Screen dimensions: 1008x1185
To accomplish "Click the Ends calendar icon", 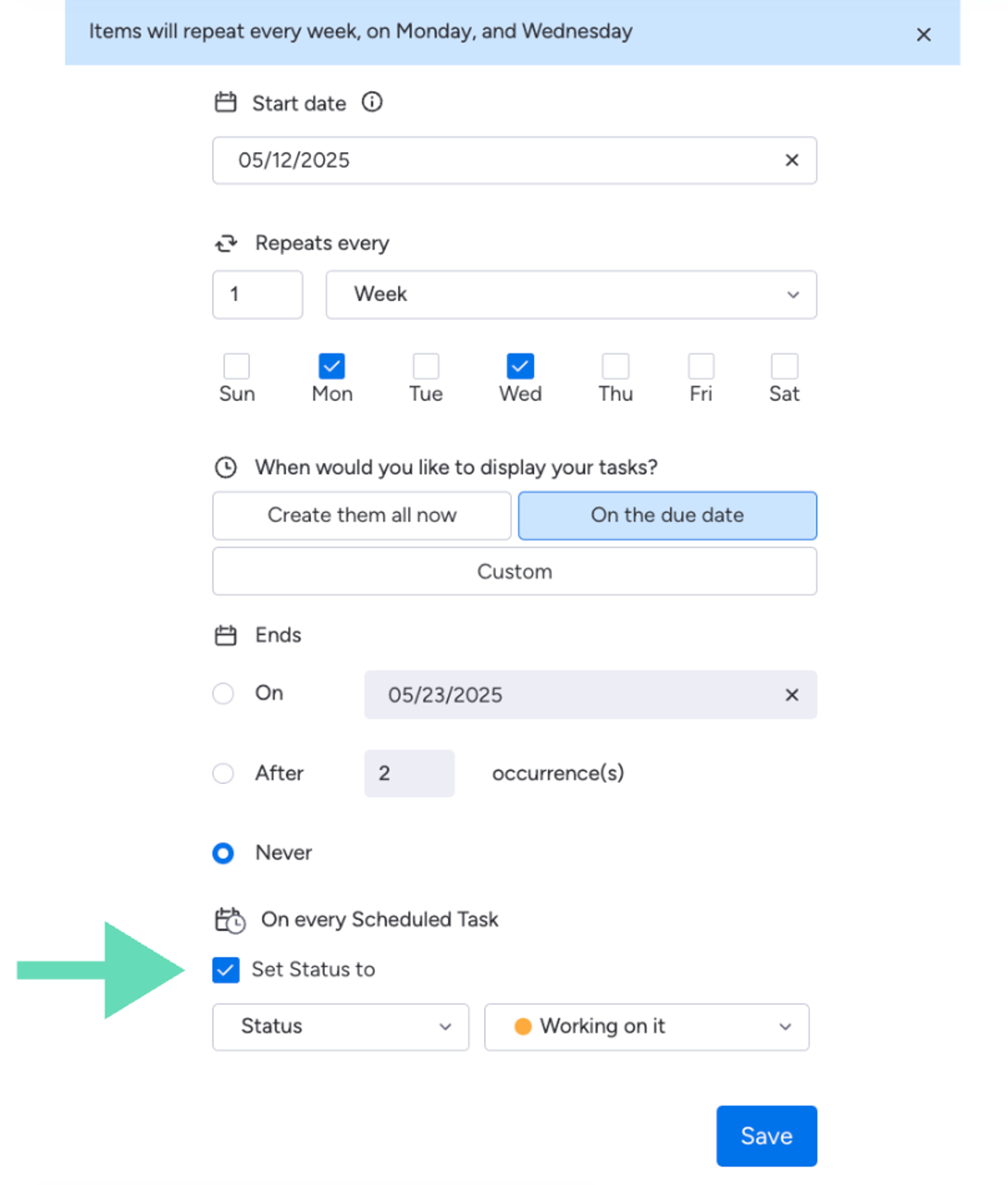I will click(225, 635).
